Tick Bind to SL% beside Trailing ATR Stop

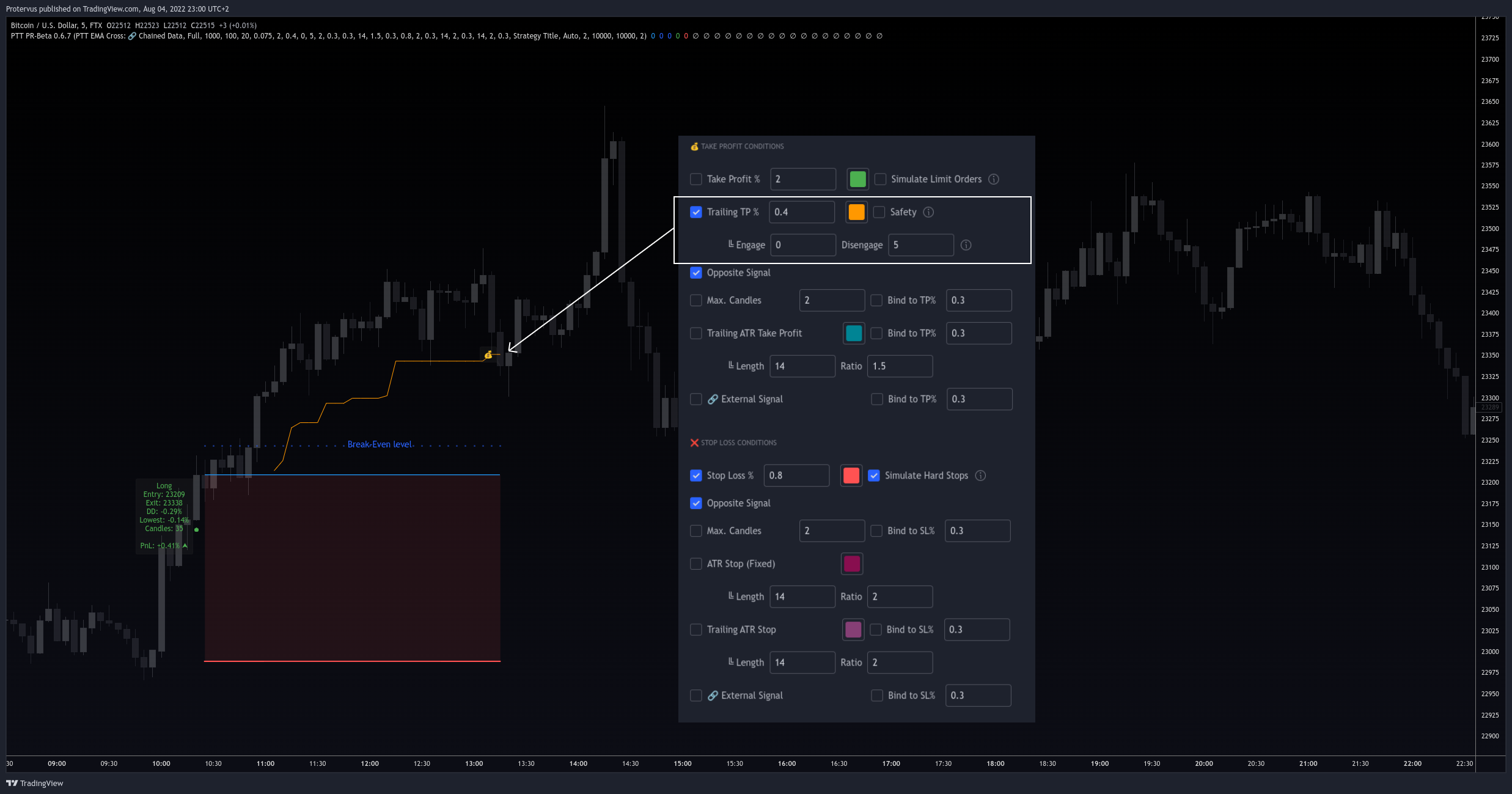point(875,630)
